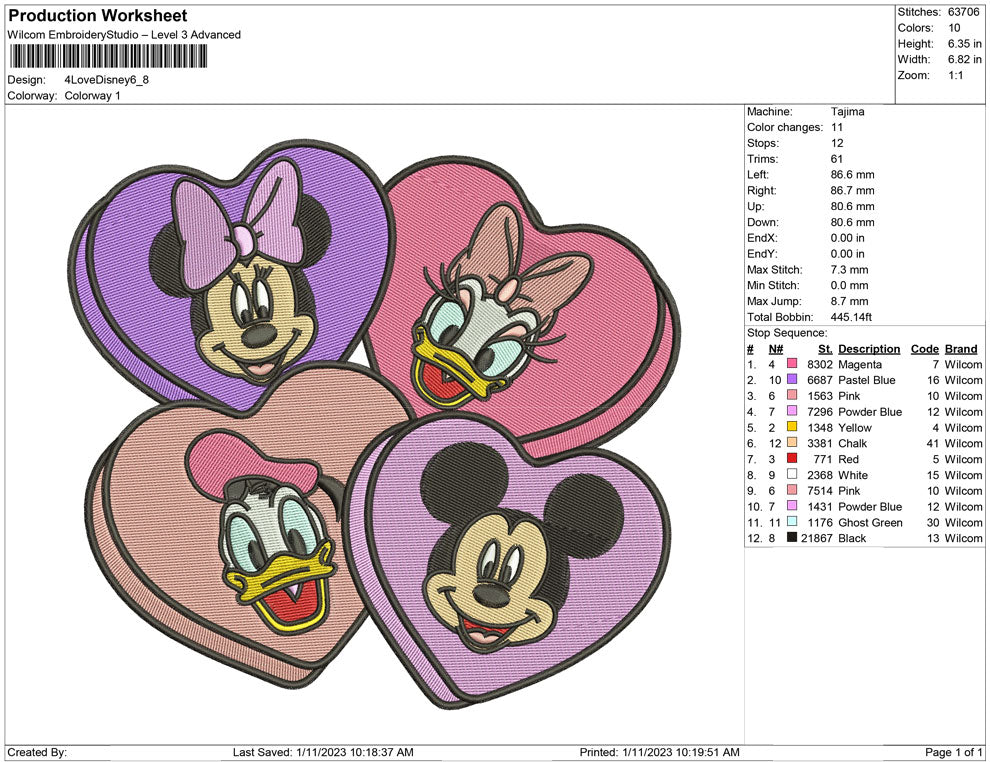Viewport: 990px width, 762px height.
Task: Click the Height value '6.35 in'
Action: click(x=964, y=44)
